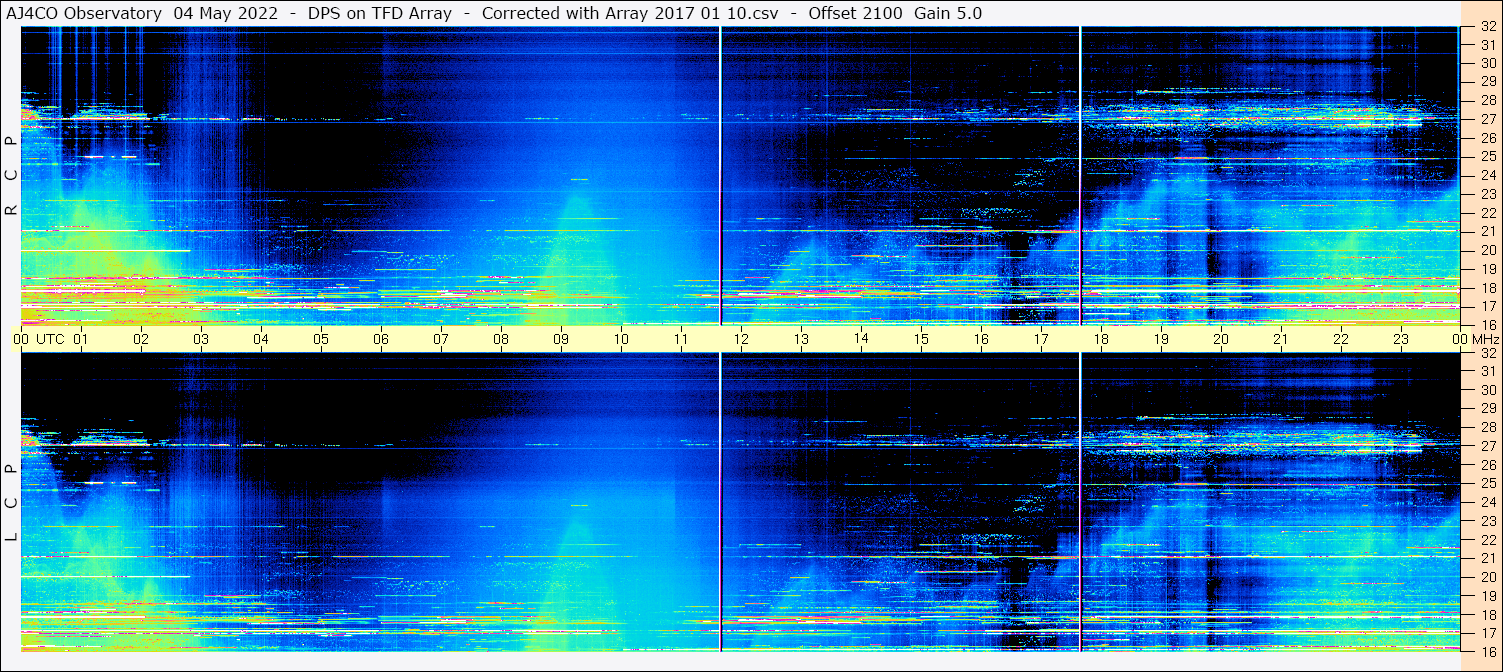The image size is (1503, 672).
Task: Click "27" MHz label on RCP frequency scale
Action: point(1487,119)
